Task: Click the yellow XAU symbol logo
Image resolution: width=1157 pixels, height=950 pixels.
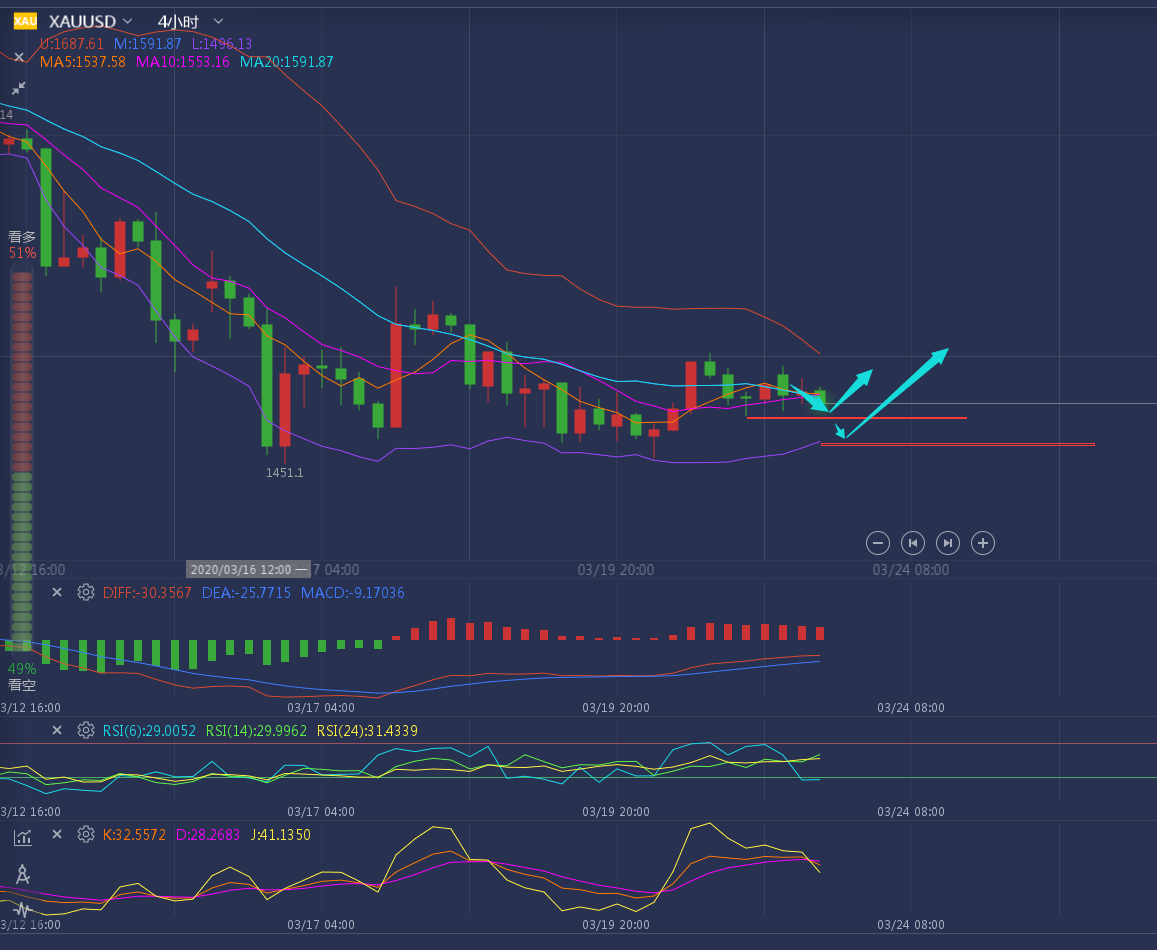Action: [x=24, y=21]
